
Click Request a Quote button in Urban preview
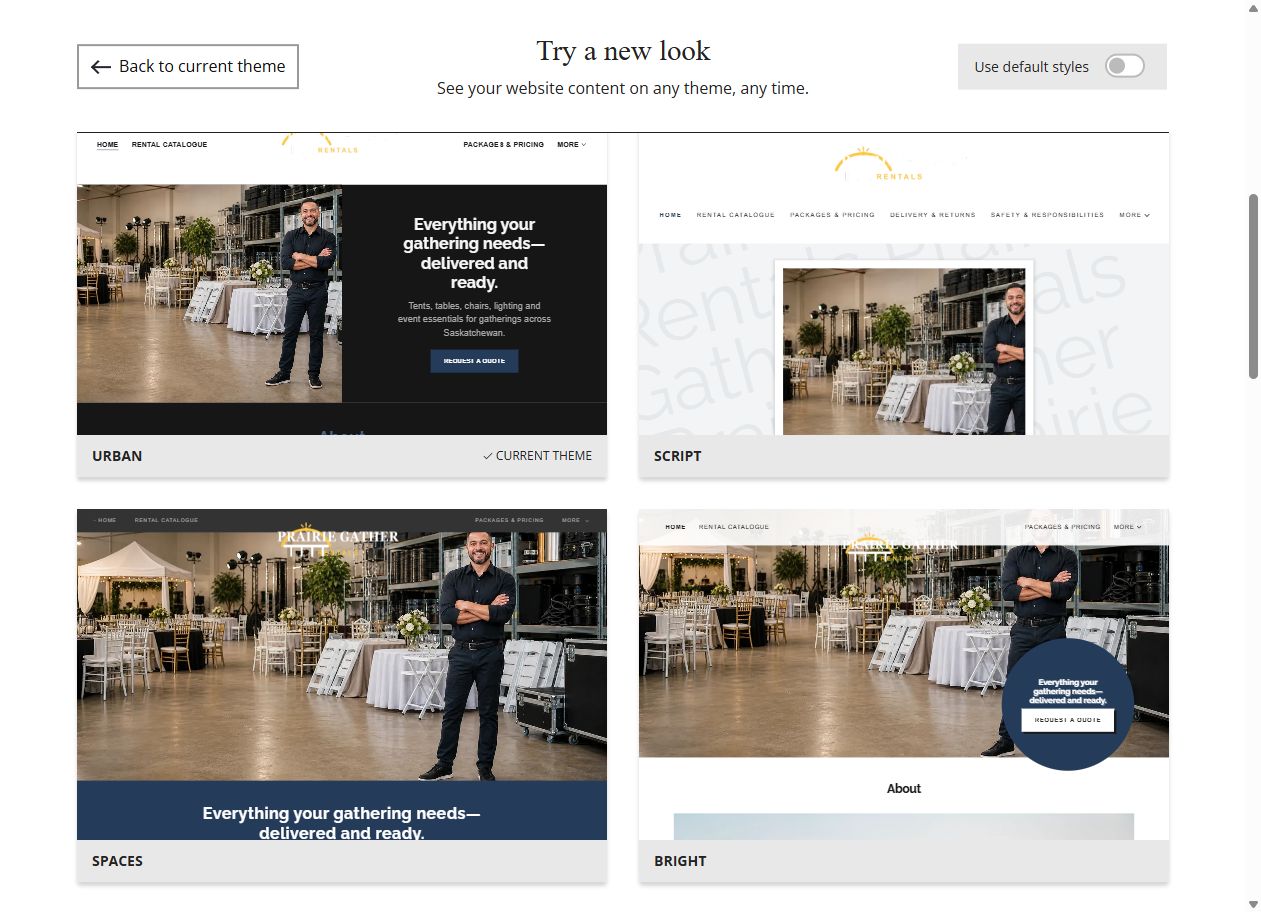coord(474,361)
